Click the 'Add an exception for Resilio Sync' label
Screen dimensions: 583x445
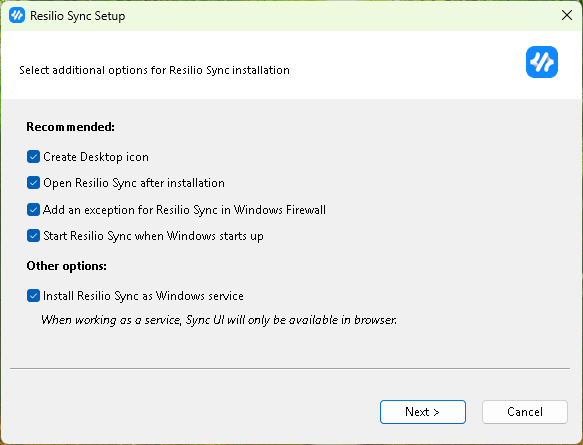184,210
